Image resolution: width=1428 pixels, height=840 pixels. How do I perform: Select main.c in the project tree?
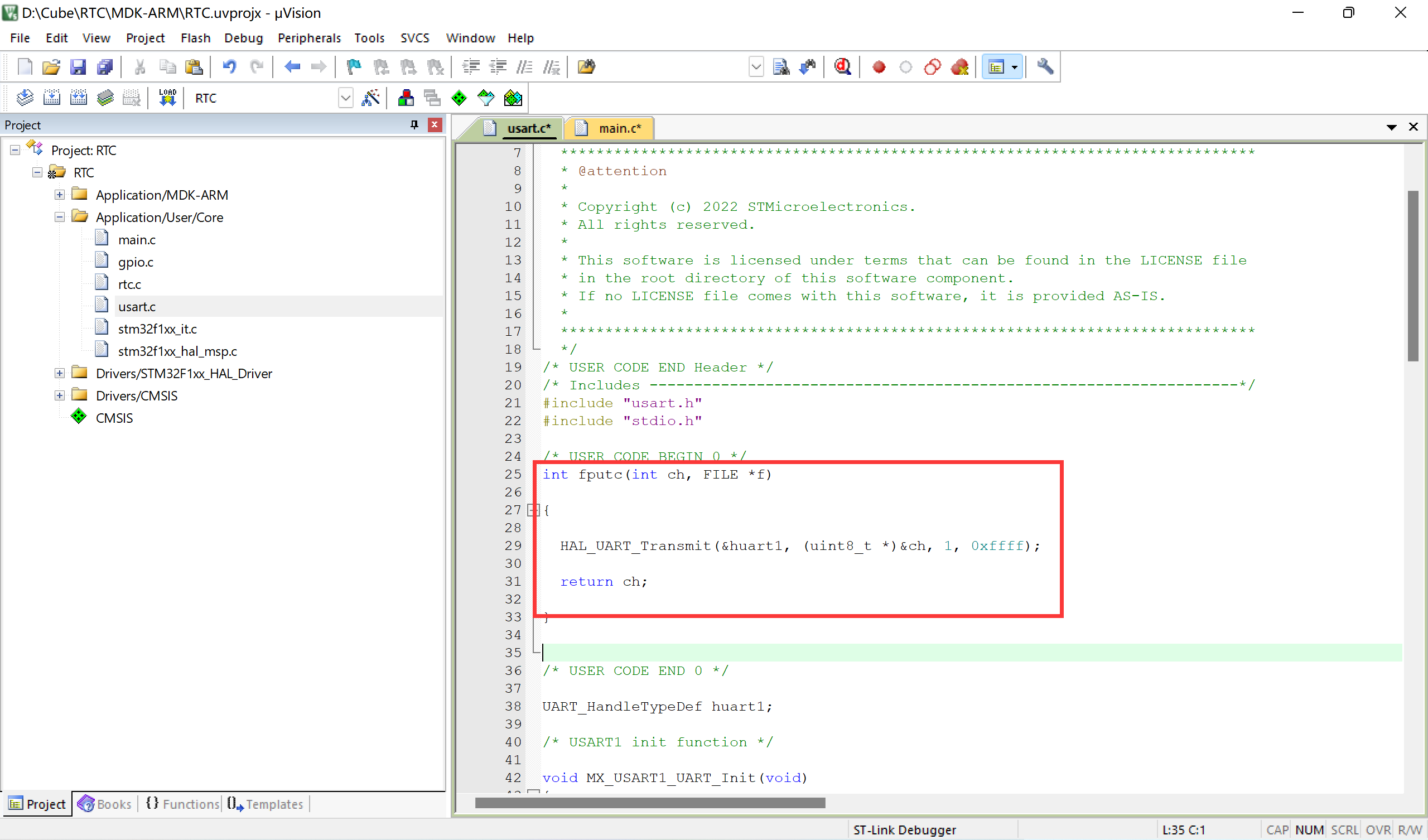(x=137, y=240)
